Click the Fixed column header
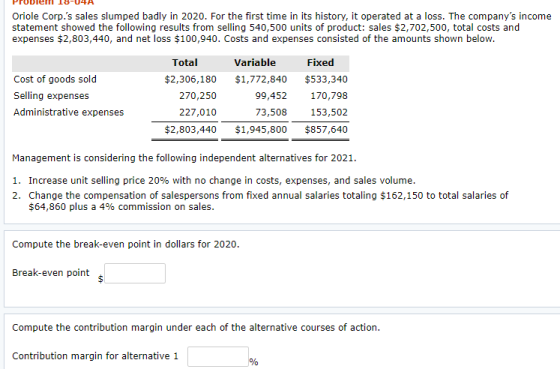The height and width of the screenshot is (369, 560). [x=320, y=63]
